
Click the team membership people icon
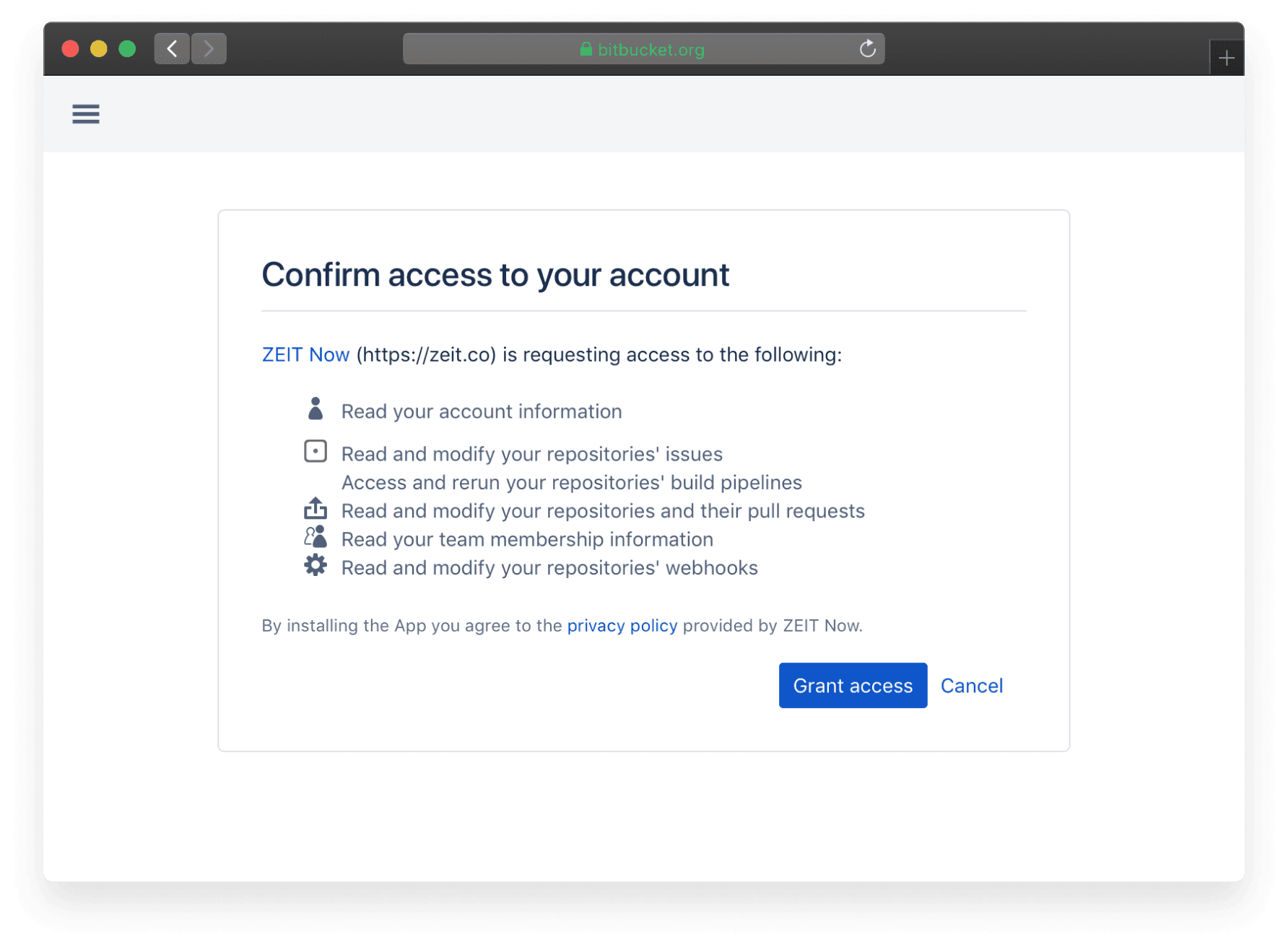[316, 537]
